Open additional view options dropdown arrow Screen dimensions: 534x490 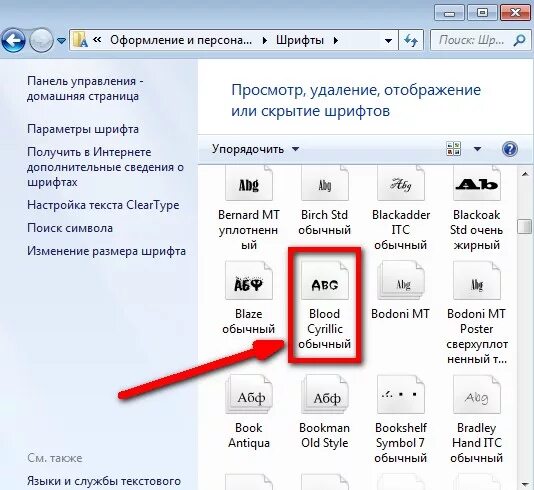477,149
